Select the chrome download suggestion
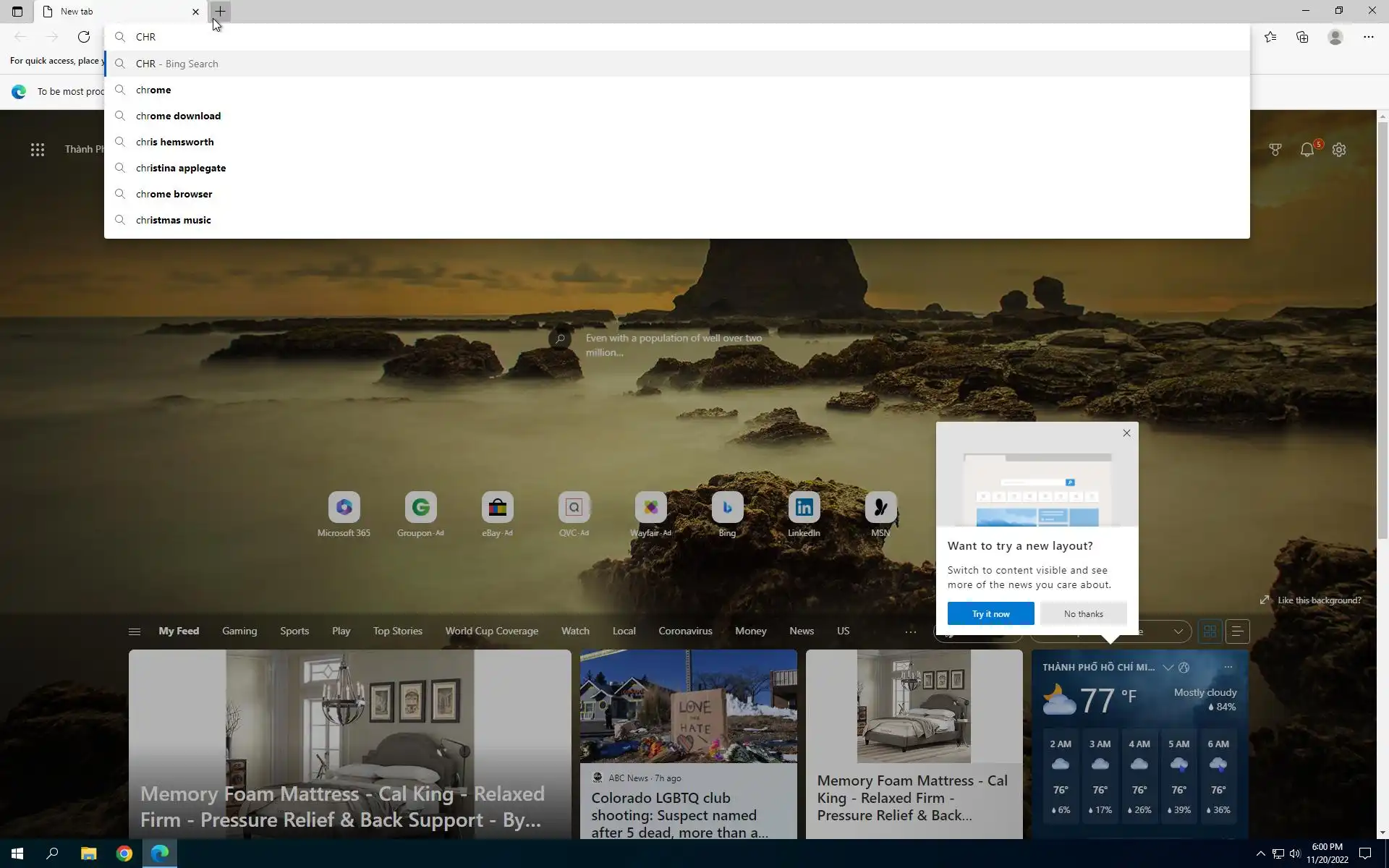1389x868 pixels. pyautogui.click(x=178, y=116)
